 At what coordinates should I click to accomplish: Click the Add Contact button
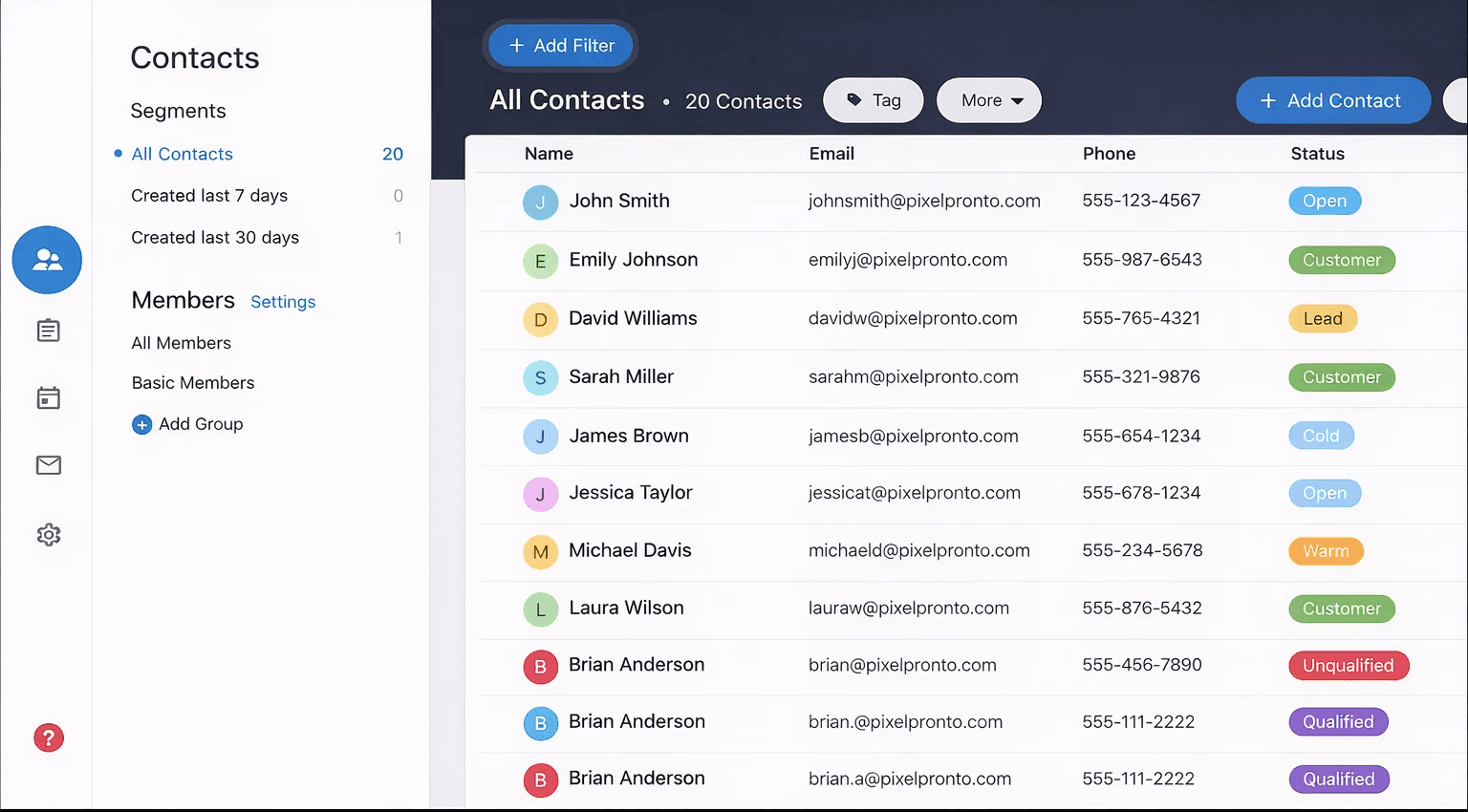click(x=1332, y=99)
